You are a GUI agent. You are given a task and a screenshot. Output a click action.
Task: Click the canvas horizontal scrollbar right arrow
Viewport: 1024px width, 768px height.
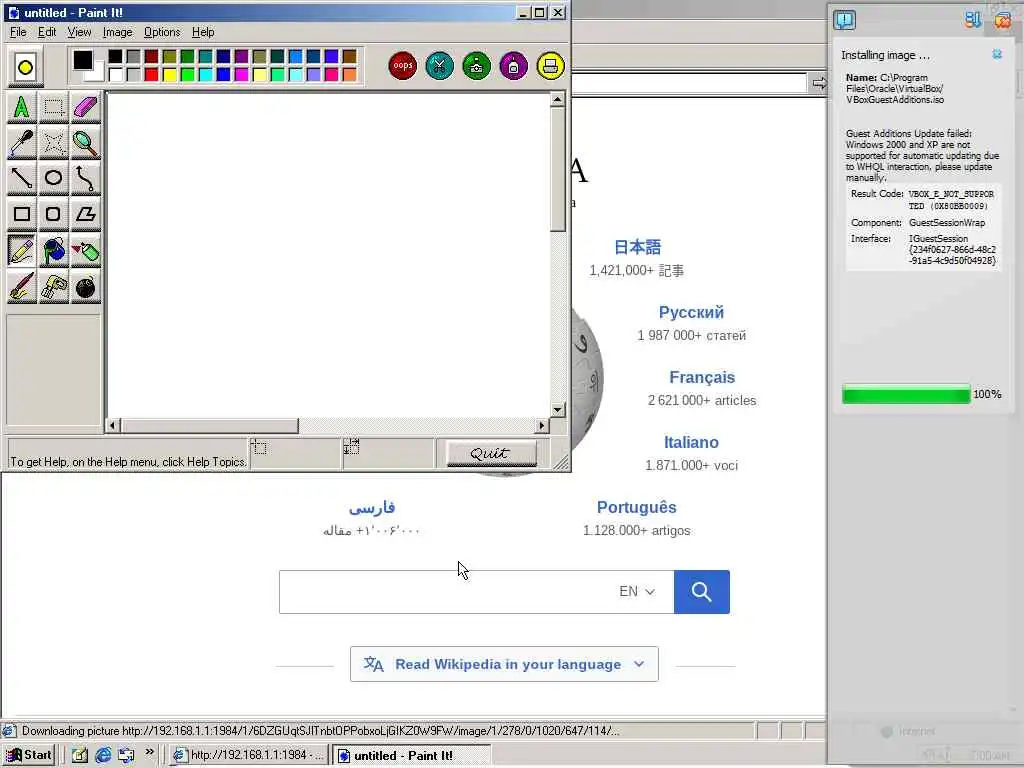[541, 426]
